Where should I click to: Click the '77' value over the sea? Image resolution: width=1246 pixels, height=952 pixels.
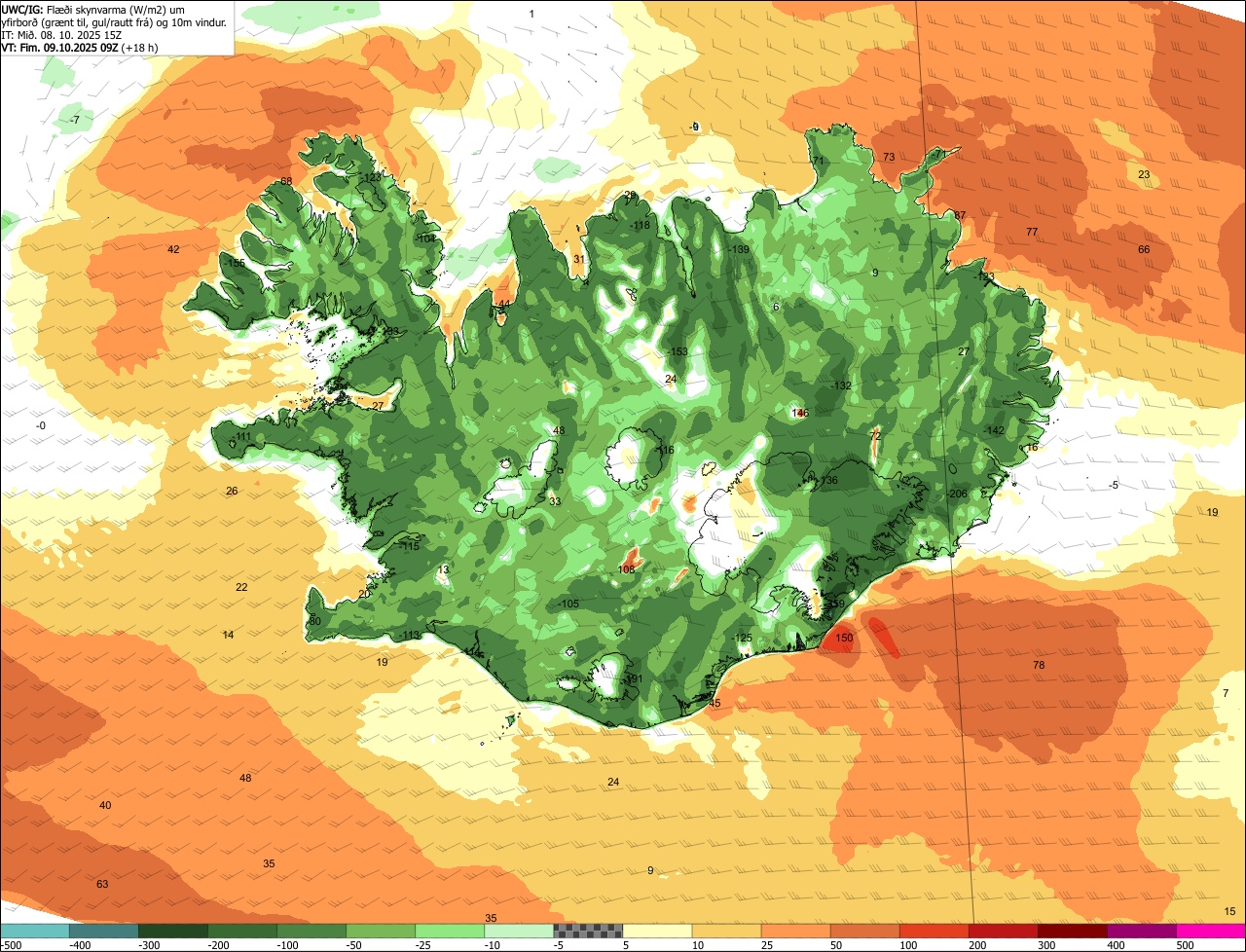click(1032, 232)
